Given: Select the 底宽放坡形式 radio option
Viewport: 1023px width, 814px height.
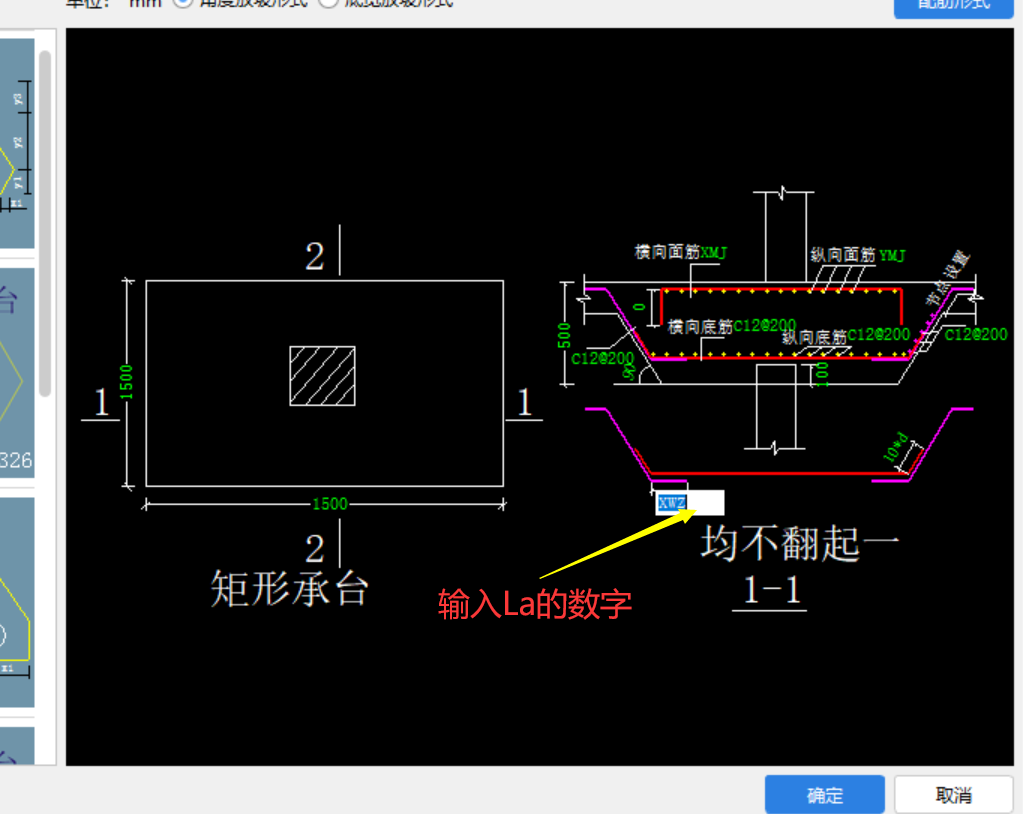Looking at the screenshot, I should click(328, 3).
